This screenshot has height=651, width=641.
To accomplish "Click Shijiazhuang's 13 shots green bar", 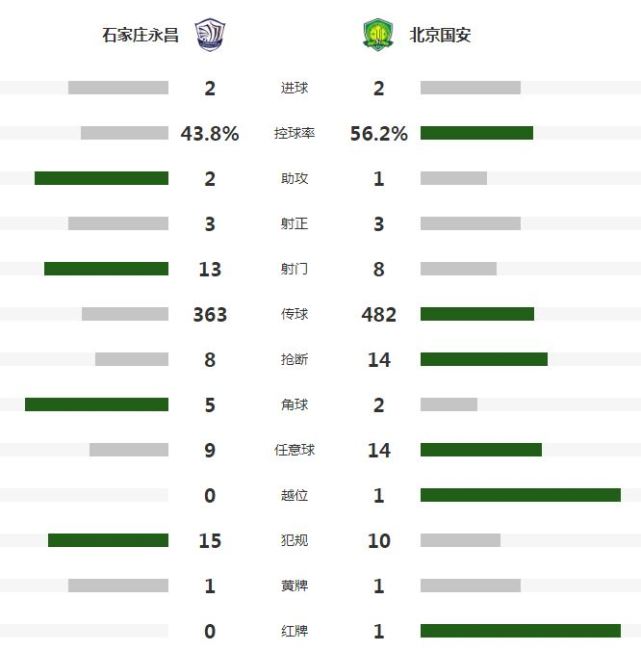I will (x=106, y=269).
